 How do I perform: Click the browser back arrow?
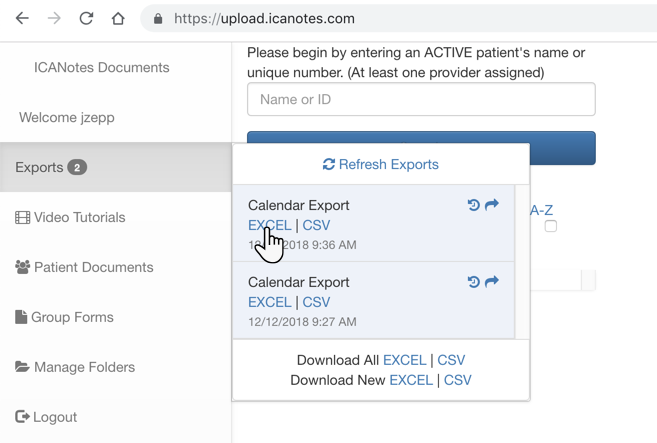22,18
